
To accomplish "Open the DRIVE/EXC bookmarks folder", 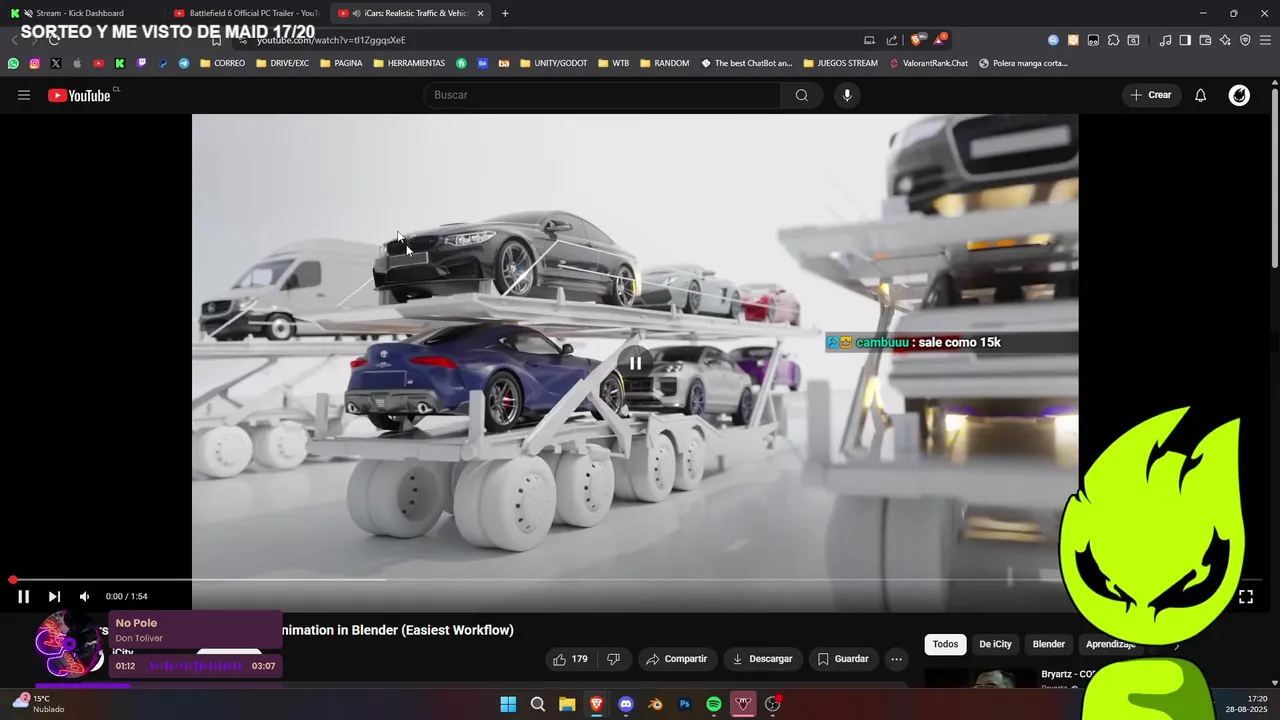I will (282, 63).
